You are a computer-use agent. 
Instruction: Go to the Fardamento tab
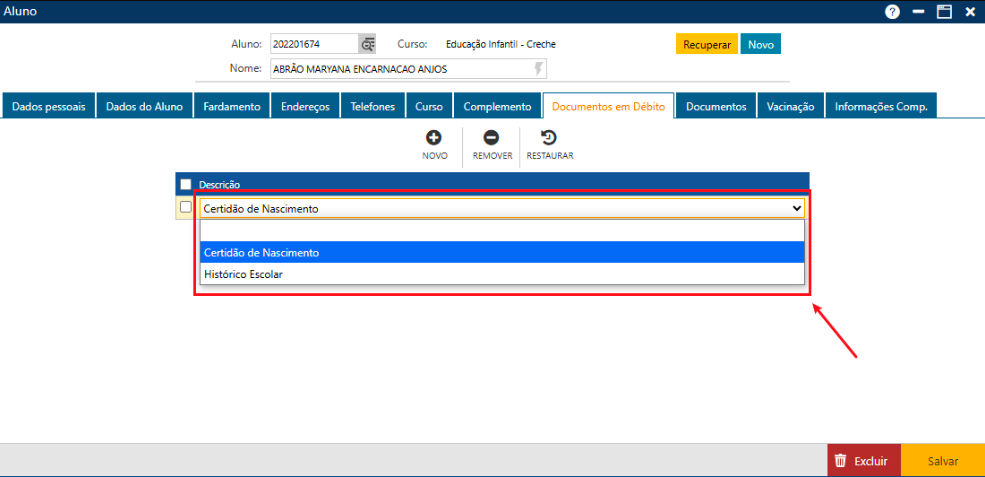point(232,107)
